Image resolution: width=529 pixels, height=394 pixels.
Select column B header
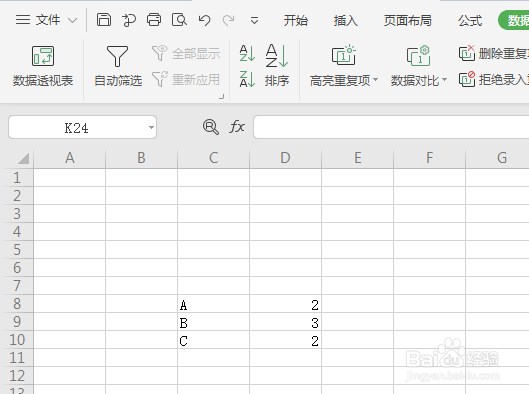click(x=141, y=158)
